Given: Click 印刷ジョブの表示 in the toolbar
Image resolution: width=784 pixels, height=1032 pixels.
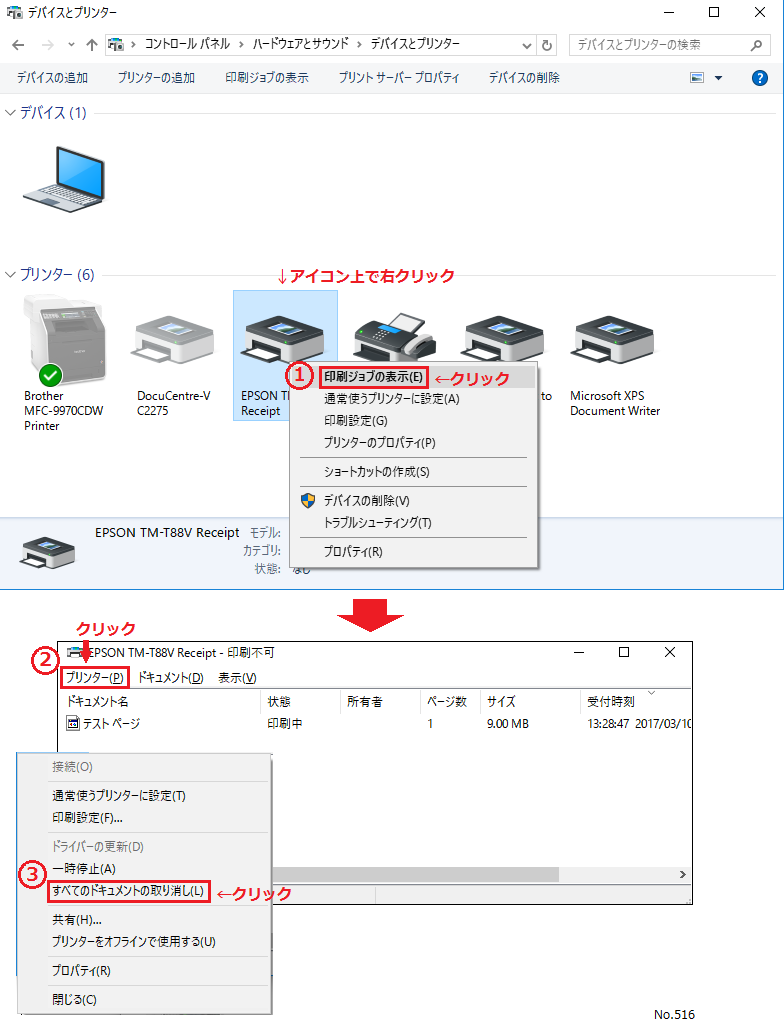Looking at the screenshot, I should point(267,78).
